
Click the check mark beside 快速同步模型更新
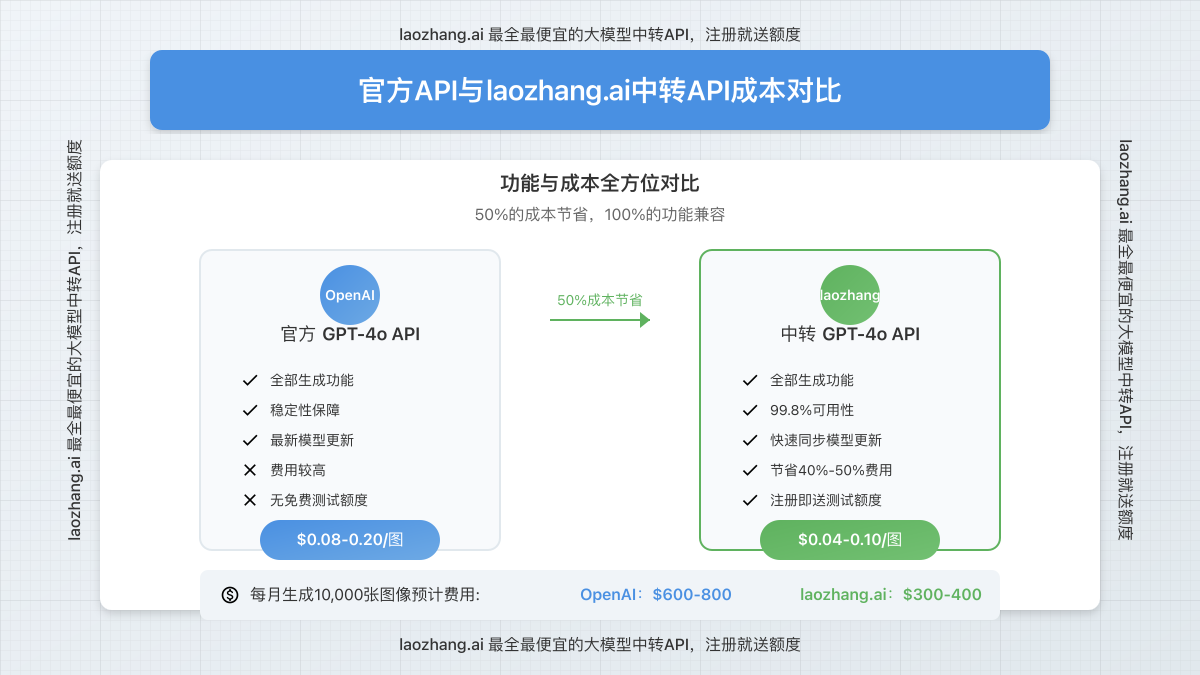[x=750, y=440]
